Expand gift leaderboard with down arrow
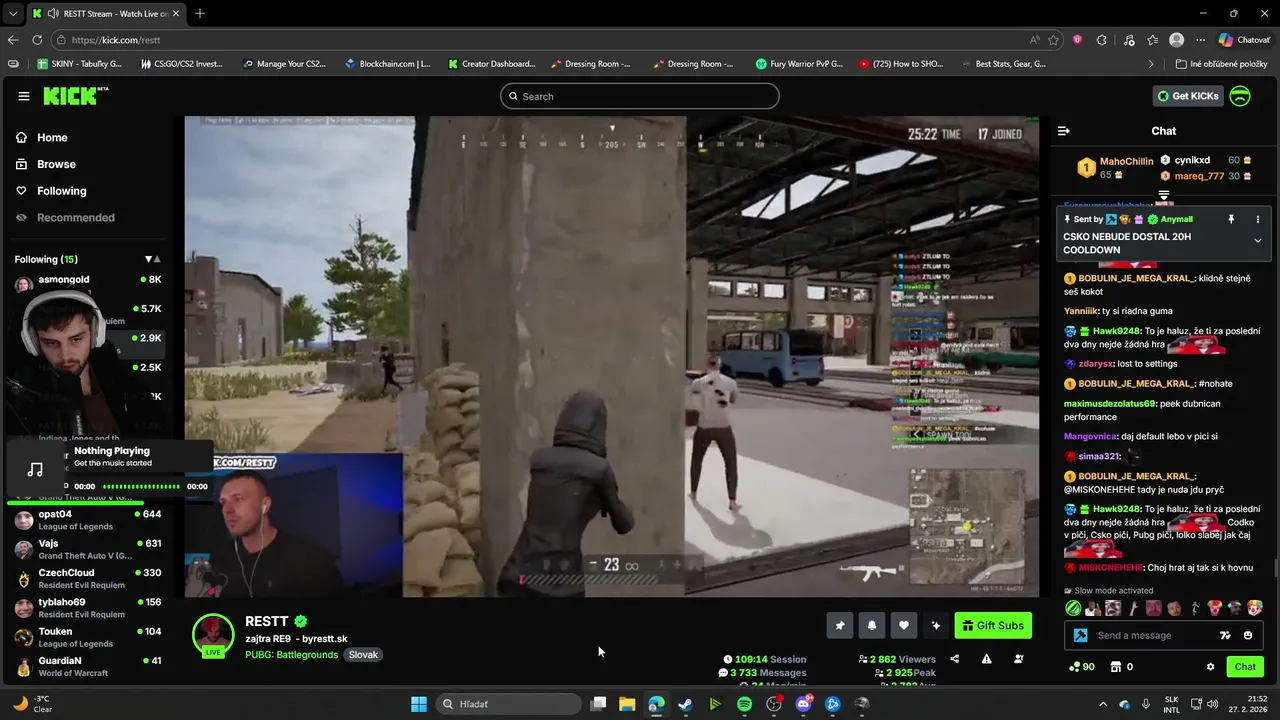 pos(1164,195)
